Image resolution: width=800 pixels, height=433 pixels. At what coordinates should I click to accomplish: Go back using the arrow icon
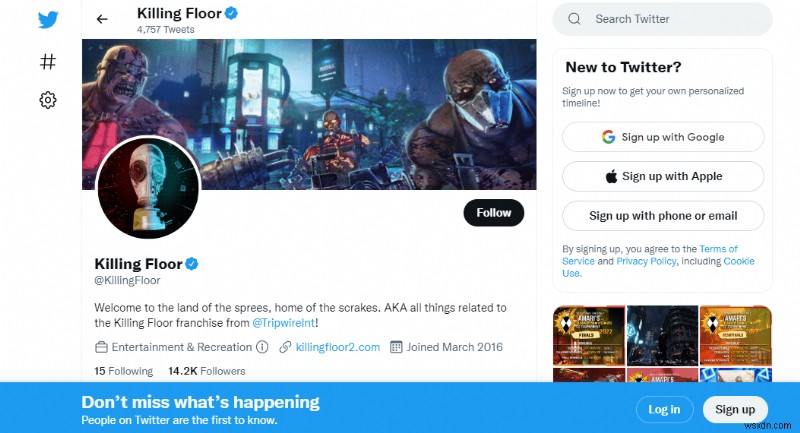click(x=102, y=19)
